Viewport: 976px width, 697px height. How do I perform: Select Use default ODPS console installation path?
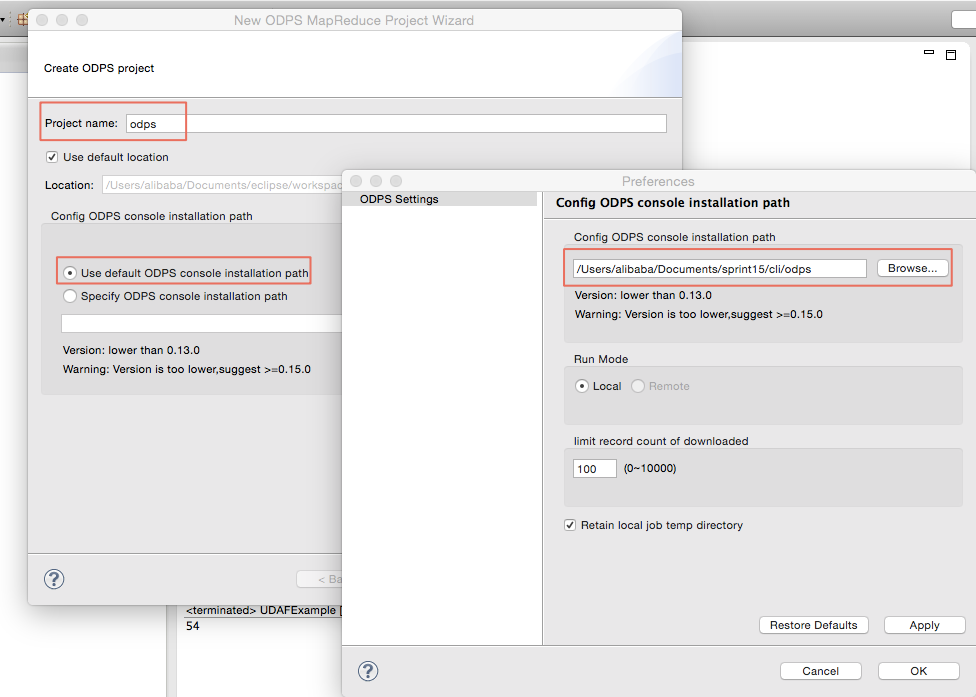70,273
